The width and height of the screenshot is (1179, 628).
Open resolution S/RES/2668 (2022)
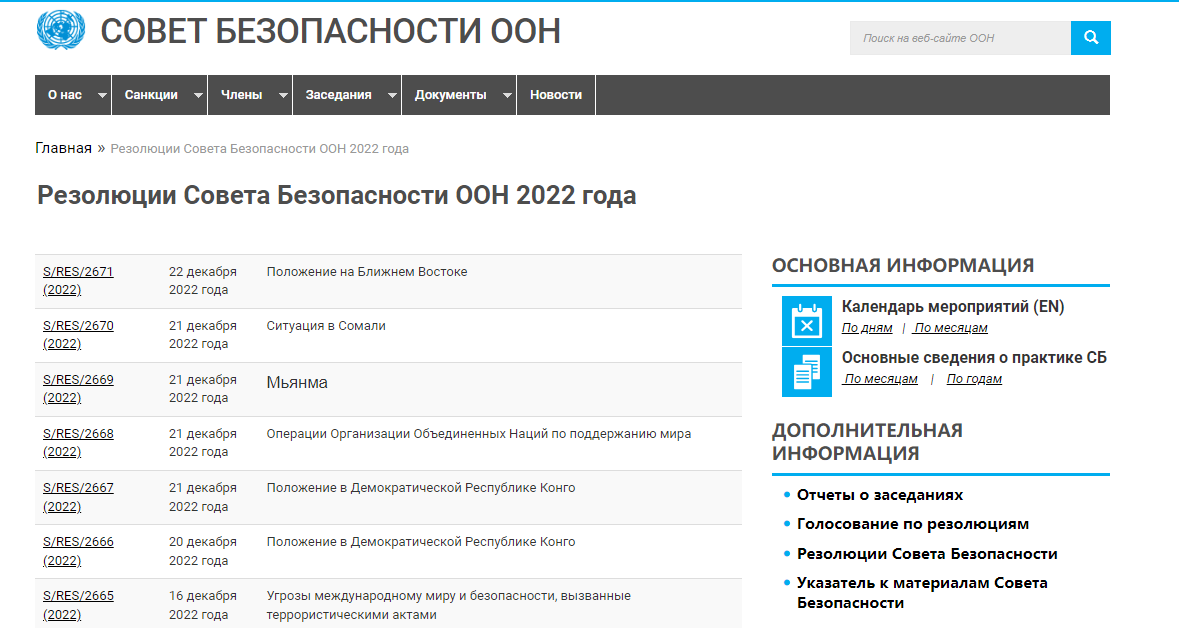tap(78, 443)
